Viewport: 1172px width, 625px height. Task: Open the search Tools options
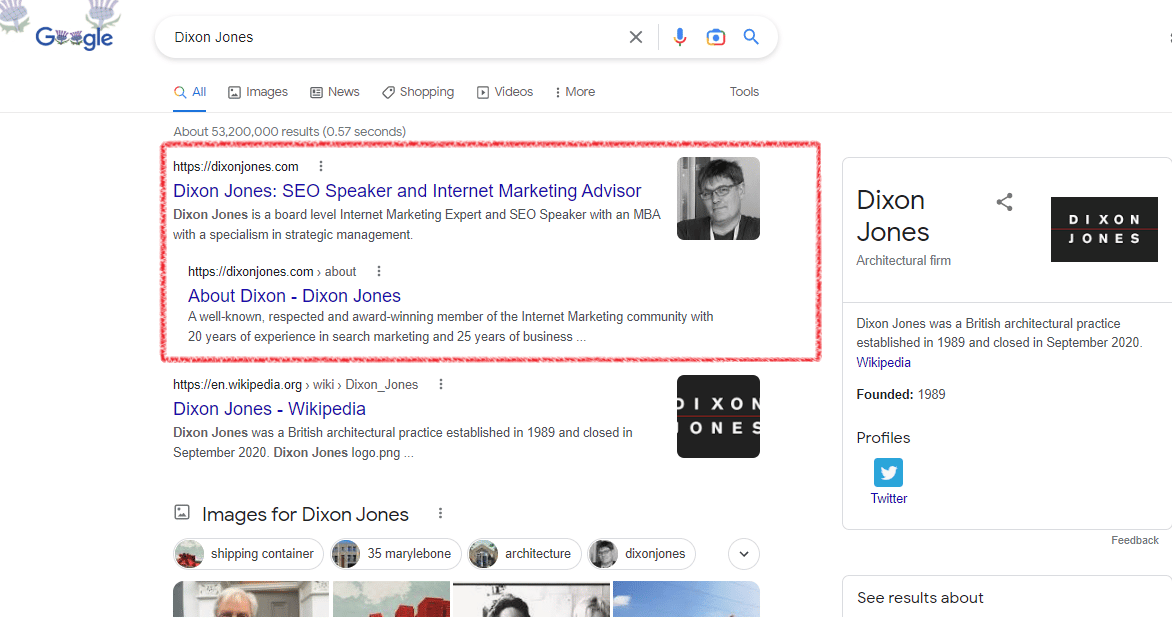coord(744,92)
